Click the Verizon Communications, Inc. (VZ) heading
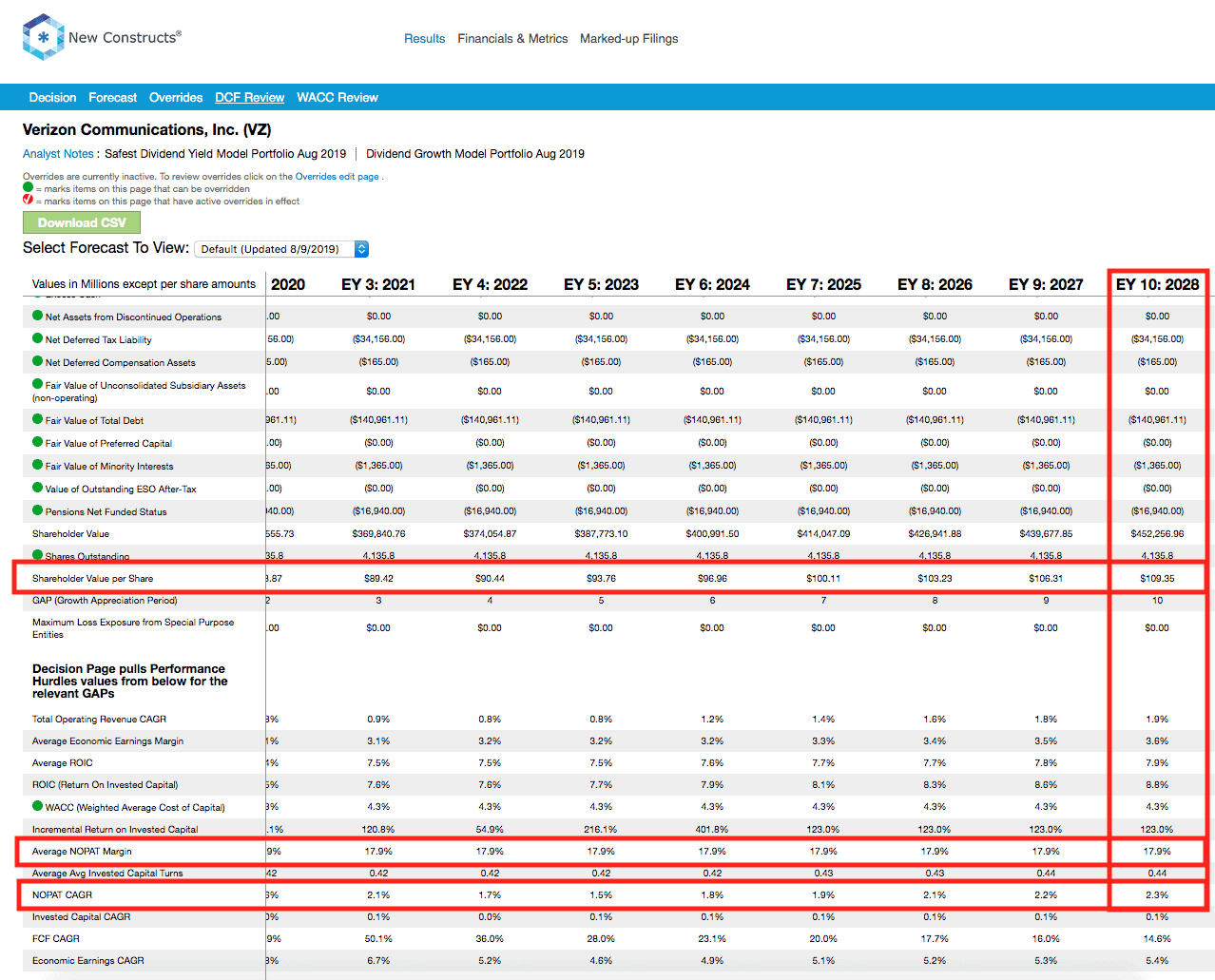The width and height of the screenshot is (1215, 980). (146, 130)
